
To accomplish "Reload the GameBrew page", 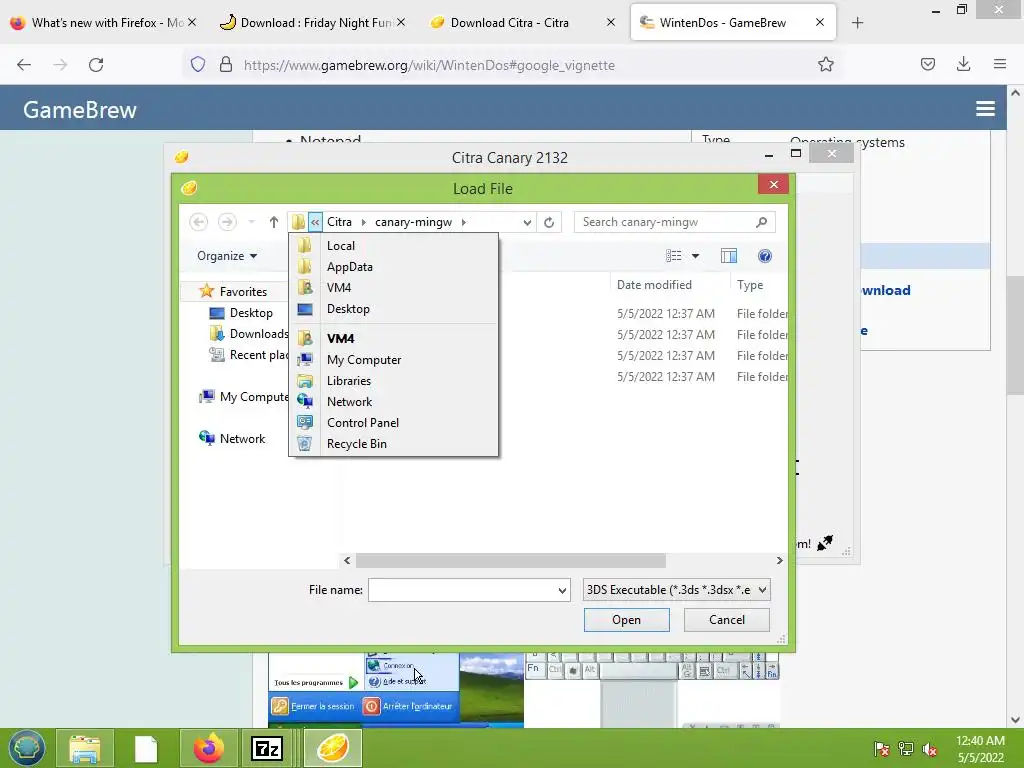I will [x=96, y=65].
